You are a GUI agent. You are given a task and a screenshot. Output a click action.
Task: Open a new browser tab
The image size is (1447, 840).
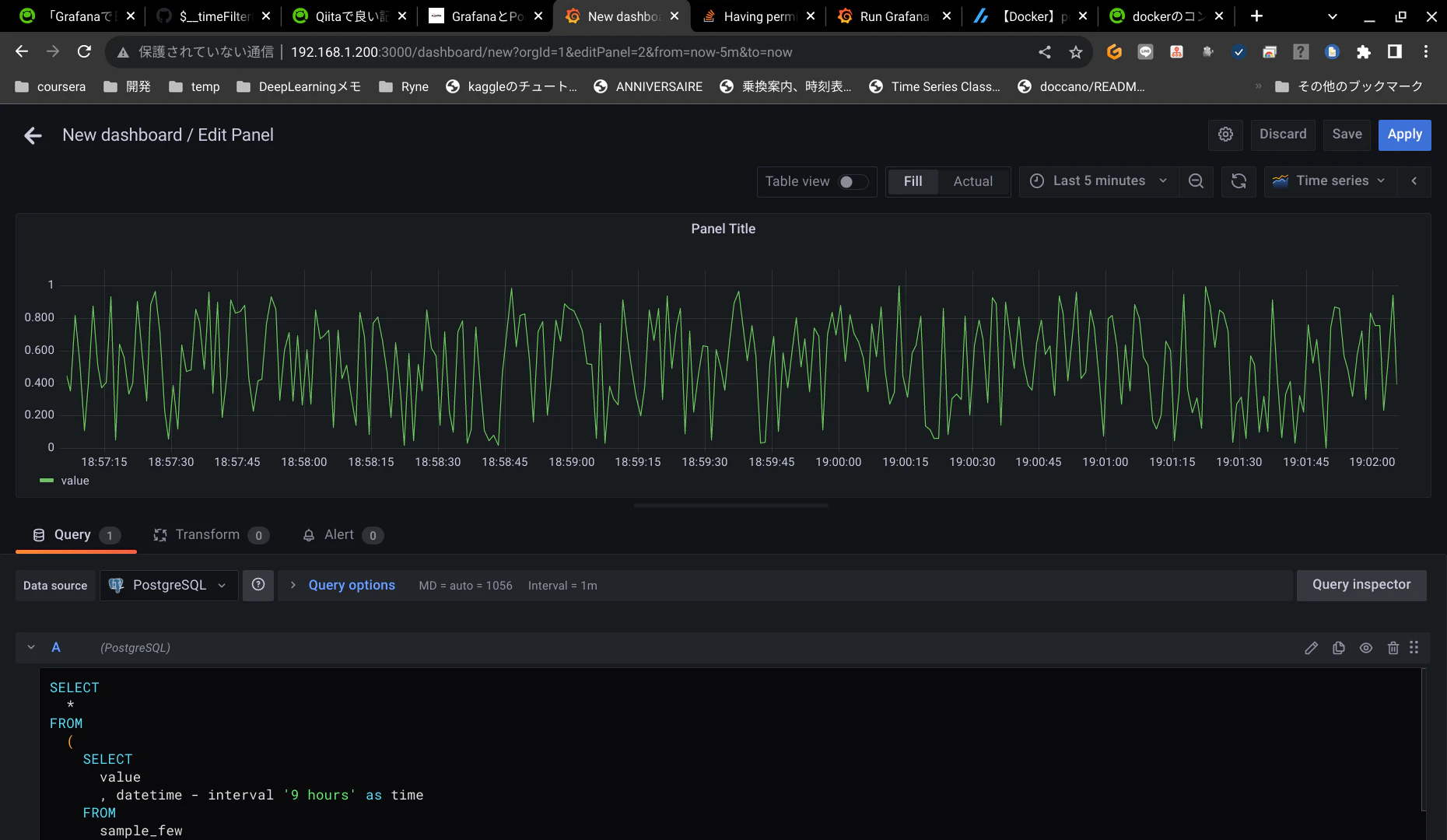tap(1256, 16)
